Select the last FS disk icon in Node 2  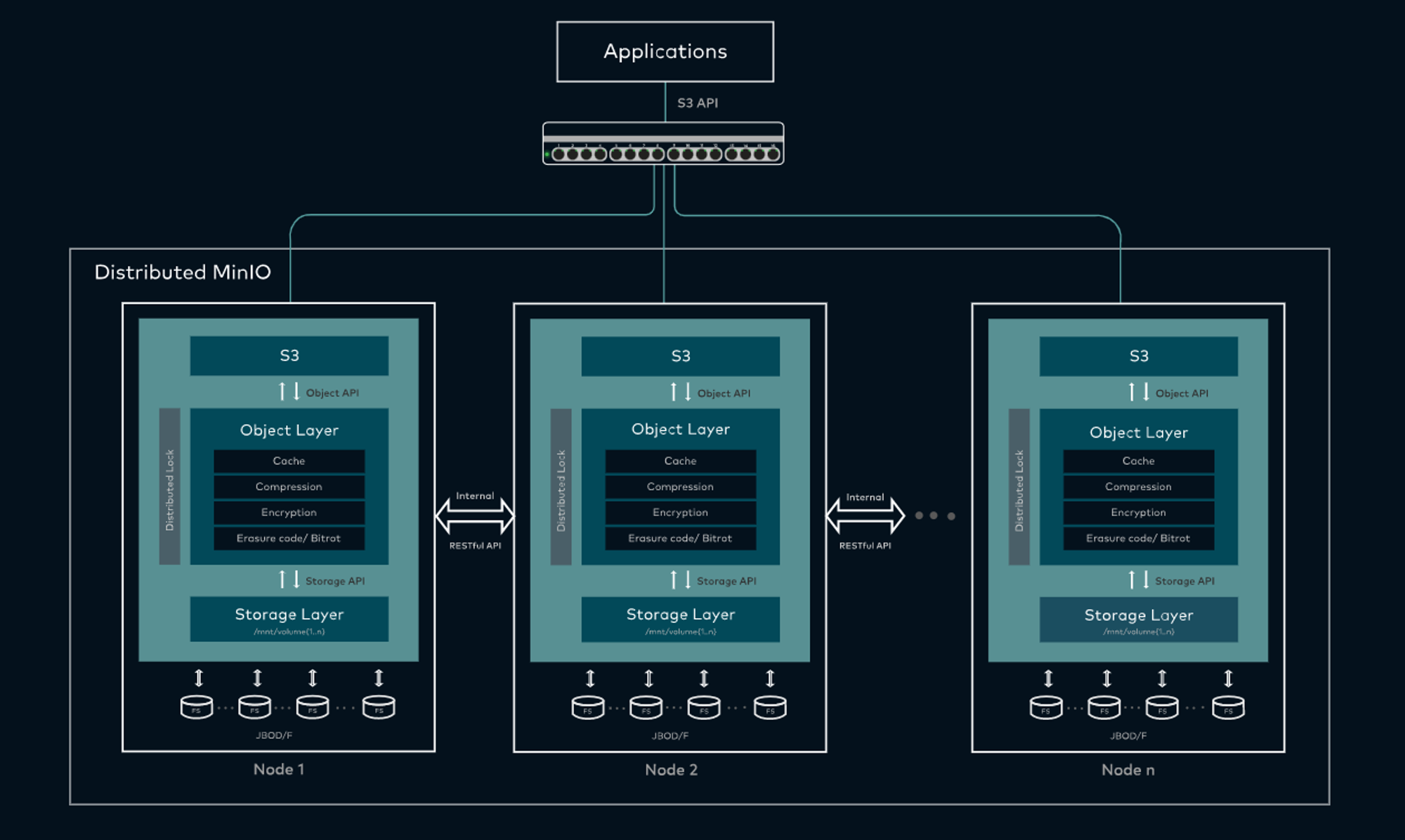click(770, 707)
